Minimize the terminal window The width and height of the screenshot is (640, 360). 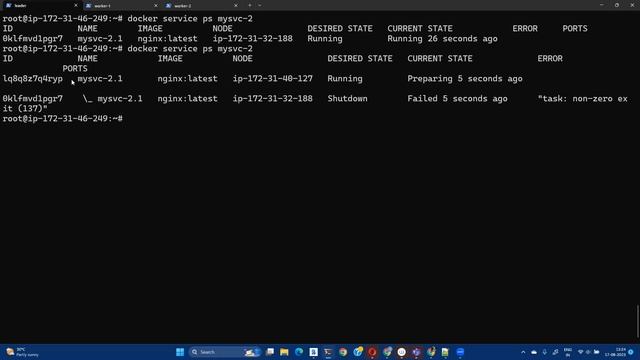tap(602, 5)
